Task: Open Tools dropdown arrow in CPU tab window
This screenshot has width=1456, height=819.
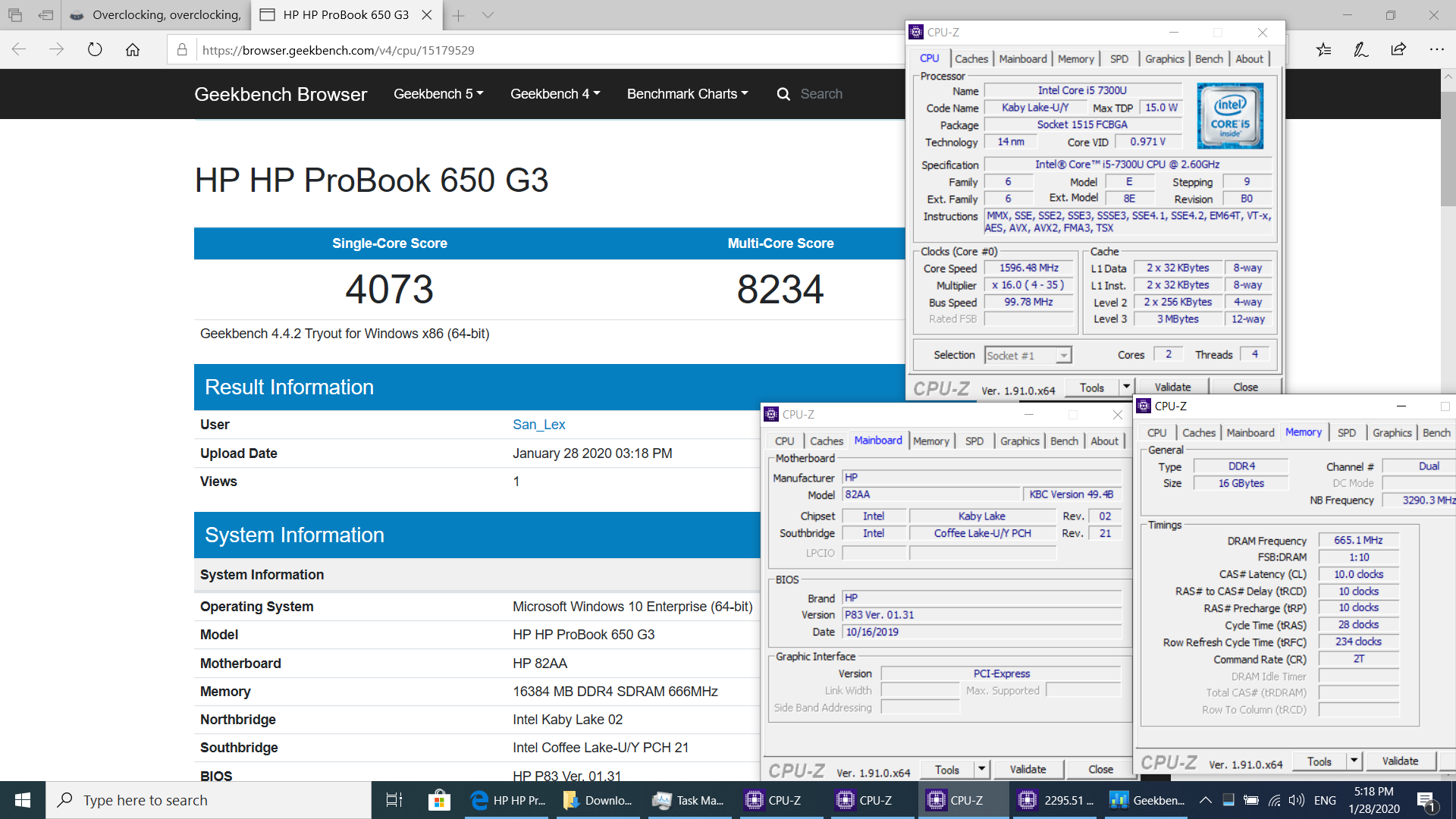Action: pyautogui.click(x=1126, y=387)
